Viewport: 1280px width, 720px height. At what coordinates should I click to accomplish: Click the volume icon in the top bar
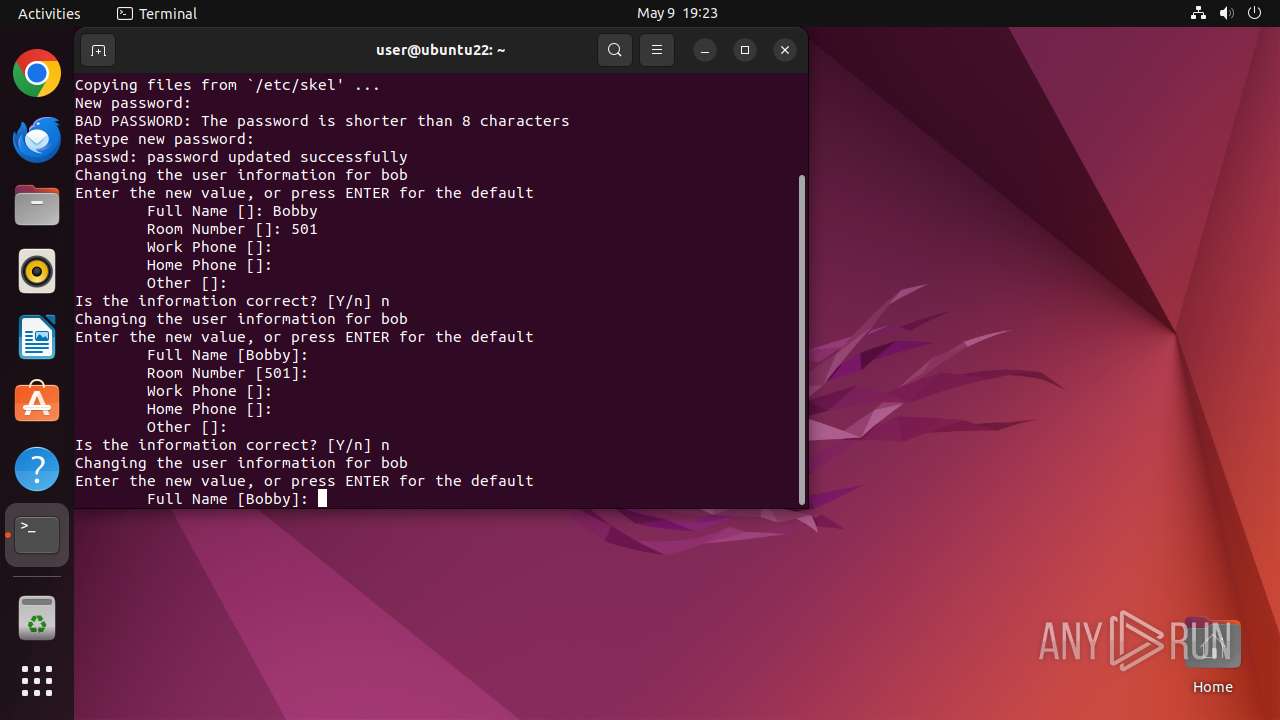(1226, 13)
